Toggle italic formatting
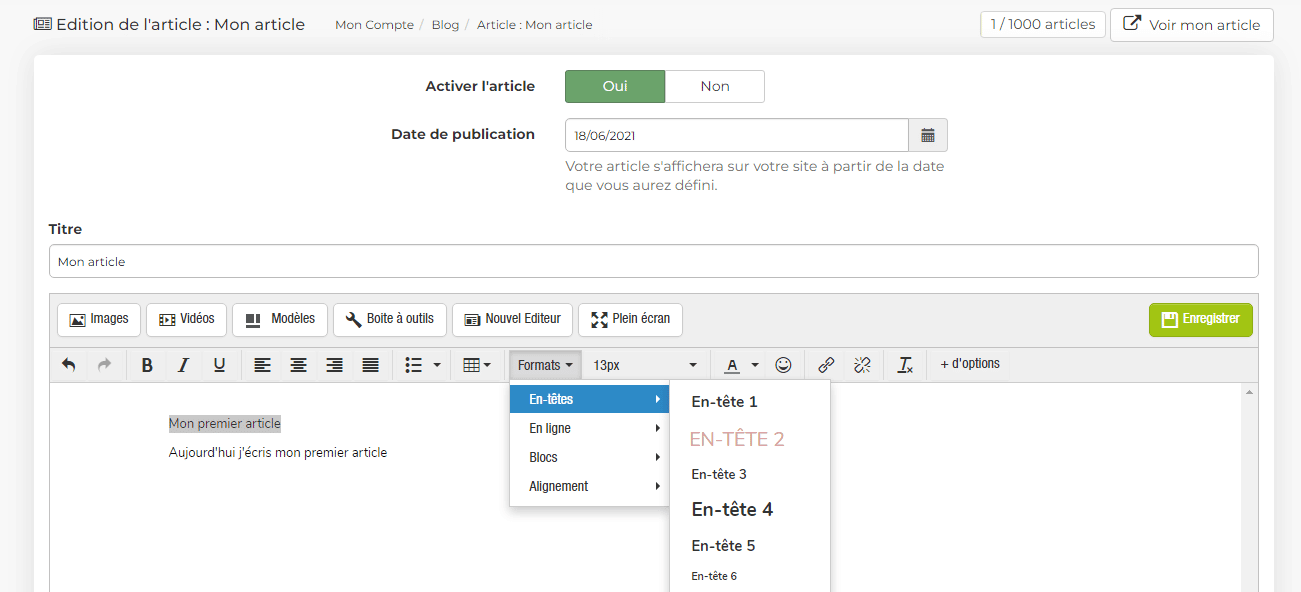The height and width of the screenshot is (592, 1301). 183,365
